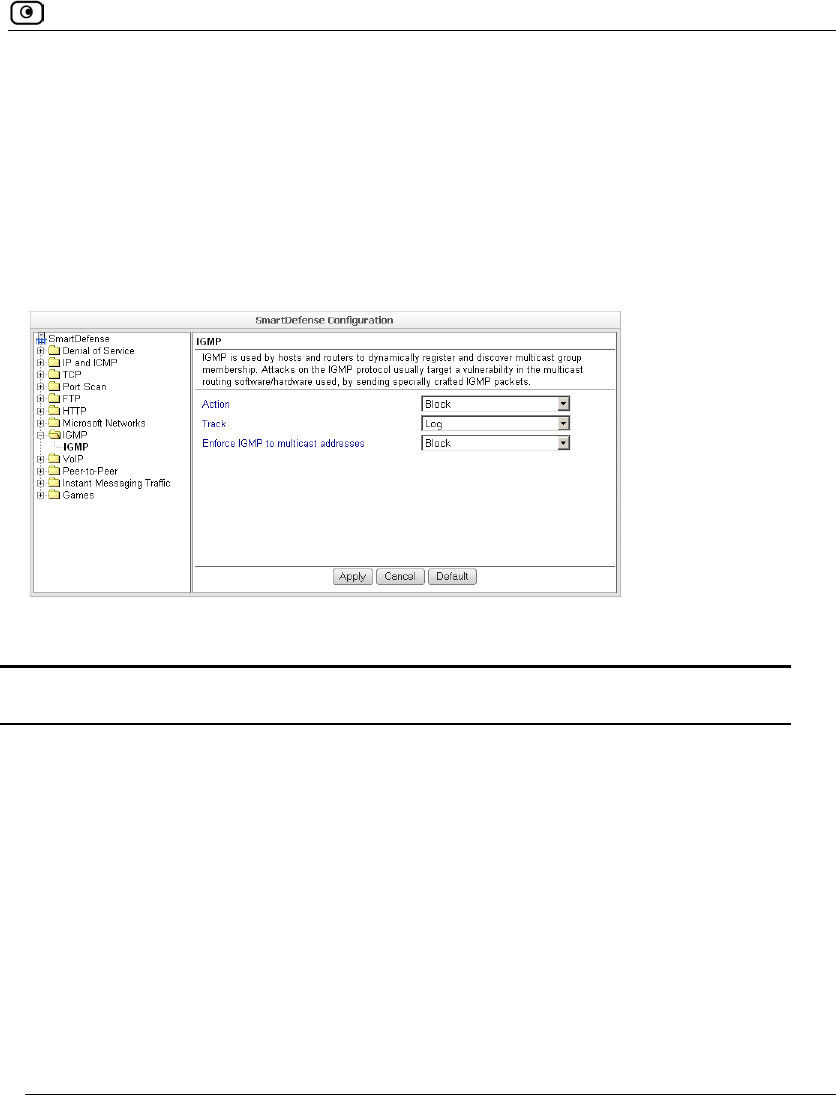Expand the Peer-to-Peer node
The width and height of the screenshot is (836, 1095).
point(41,471)
